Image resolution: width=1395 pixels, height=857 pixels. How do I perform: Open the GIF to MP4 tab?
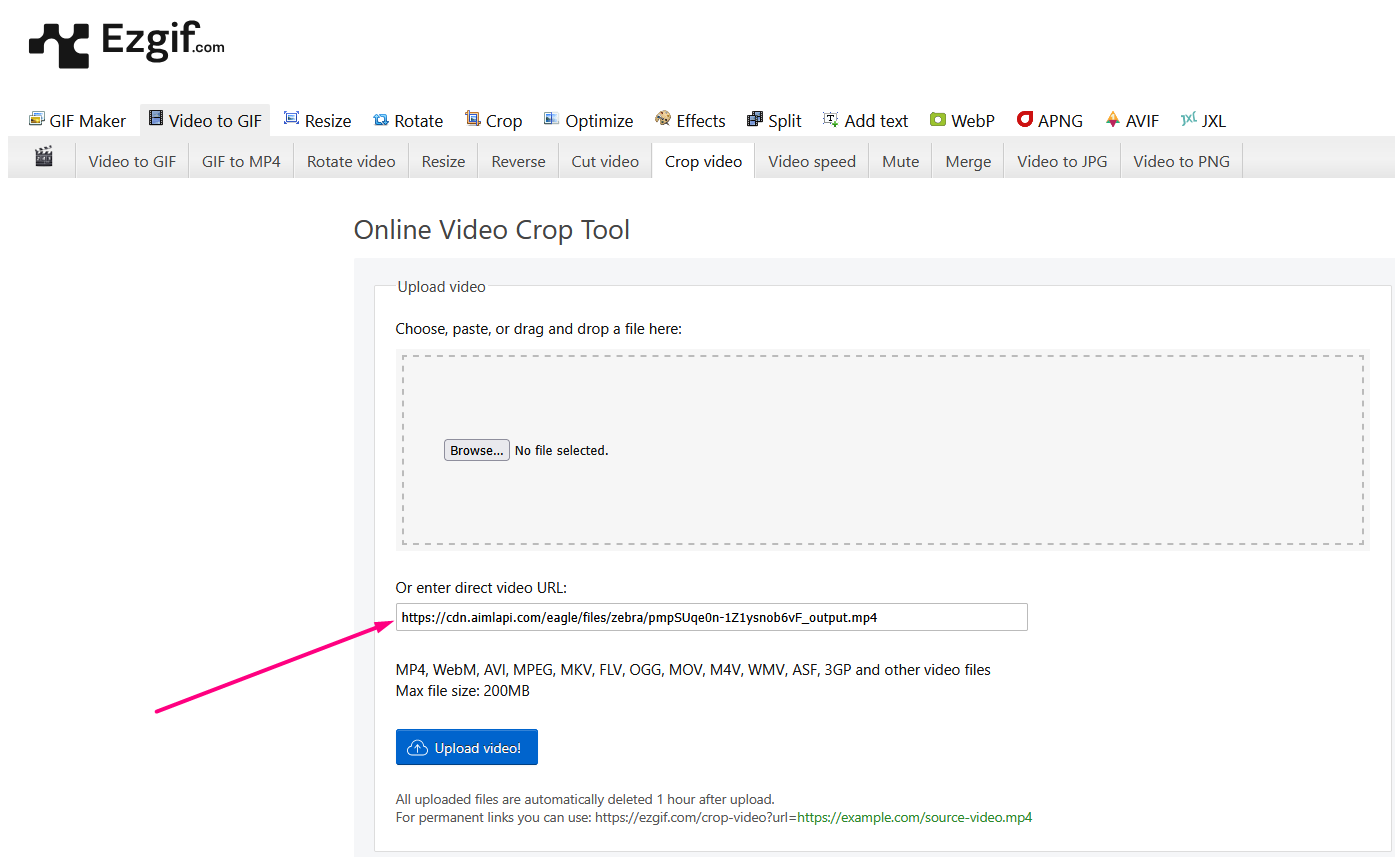coord(241,161)
